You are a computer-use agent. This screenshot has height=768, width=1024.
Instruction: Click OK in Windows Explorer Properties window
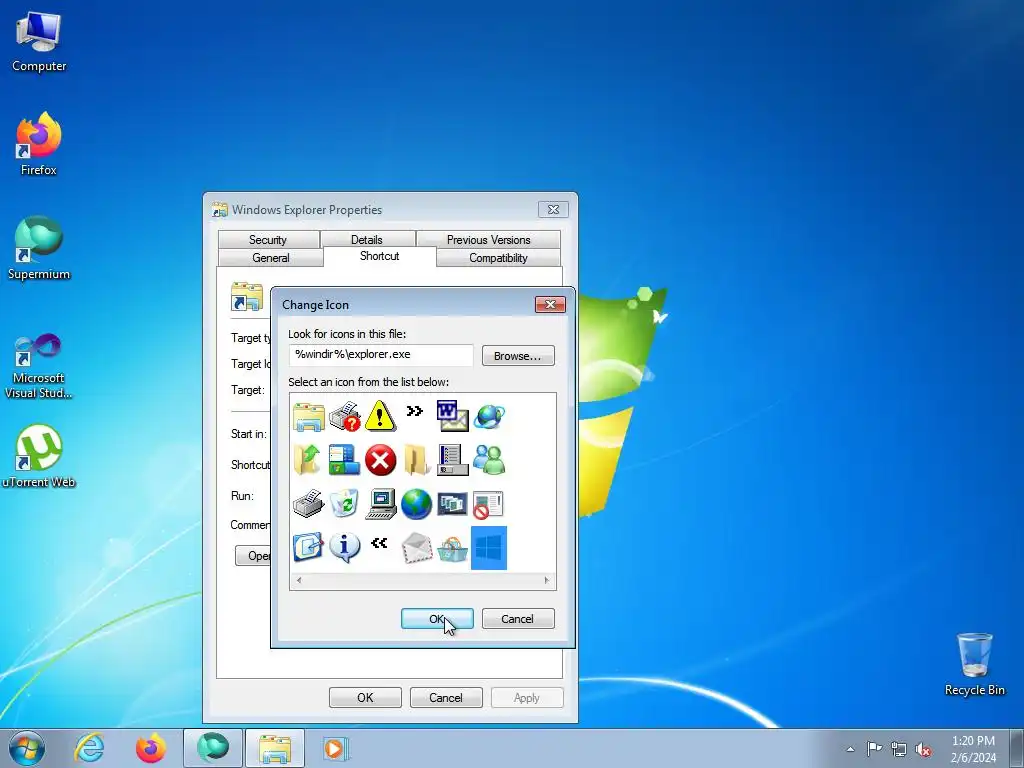tap(365, 697)
